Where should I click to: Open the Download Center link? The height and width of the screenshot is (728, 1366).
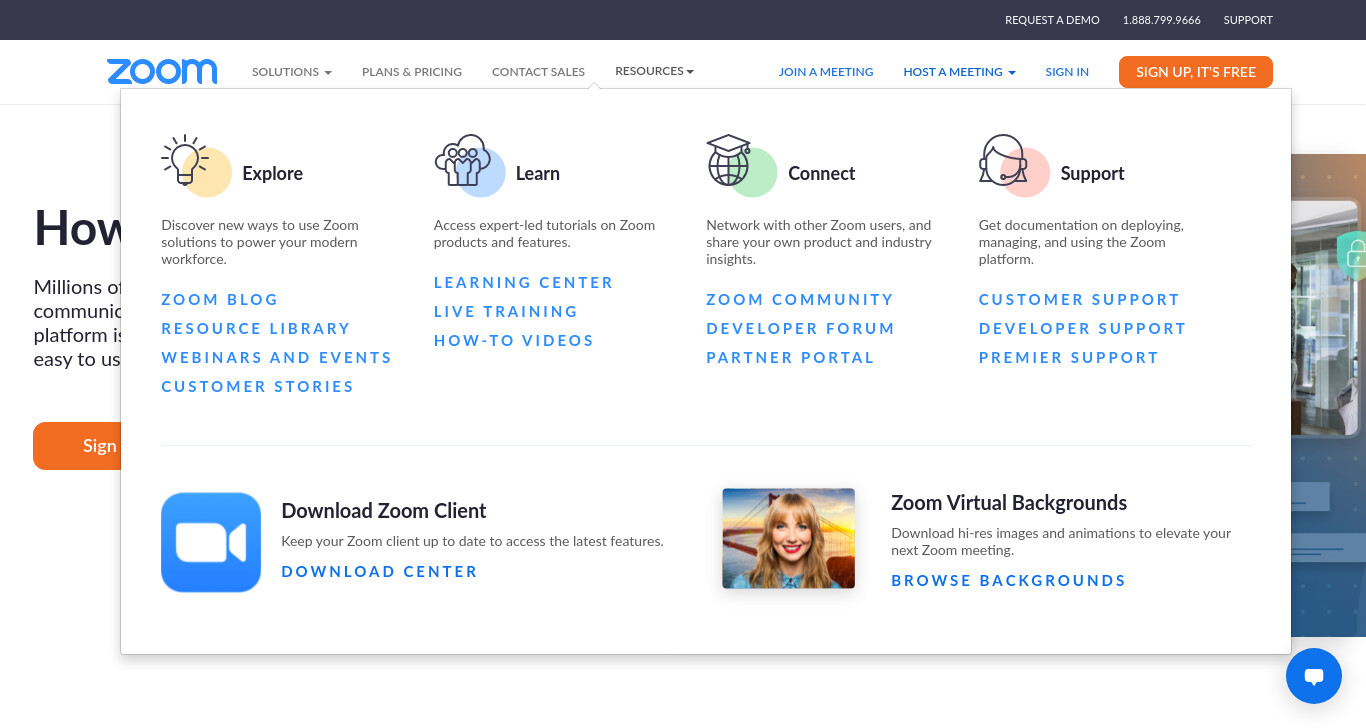[x=380, y=572]
